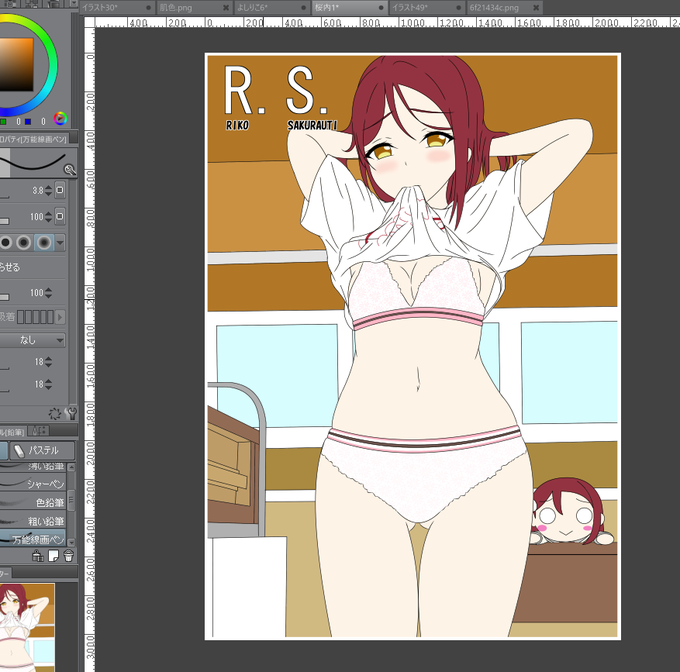Click the navigator thumbnail preview

tap(27, 627)
